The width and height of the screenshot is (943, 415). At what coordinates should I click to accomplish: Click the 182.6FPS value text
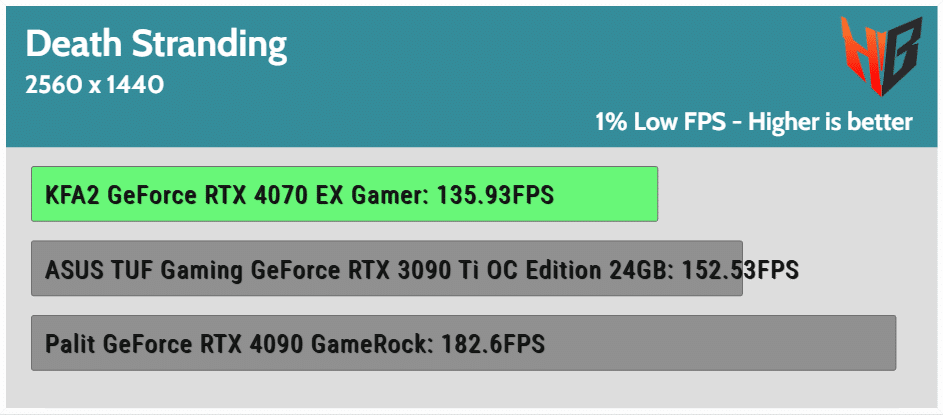tap(493, 344)
